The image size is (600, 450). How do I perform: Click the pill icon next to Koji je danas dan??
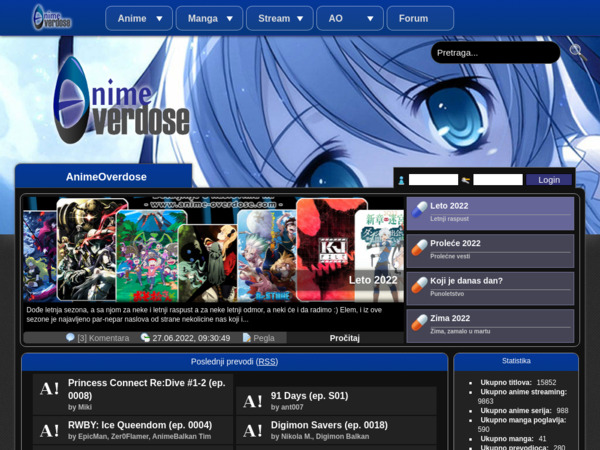click(419, 285)
